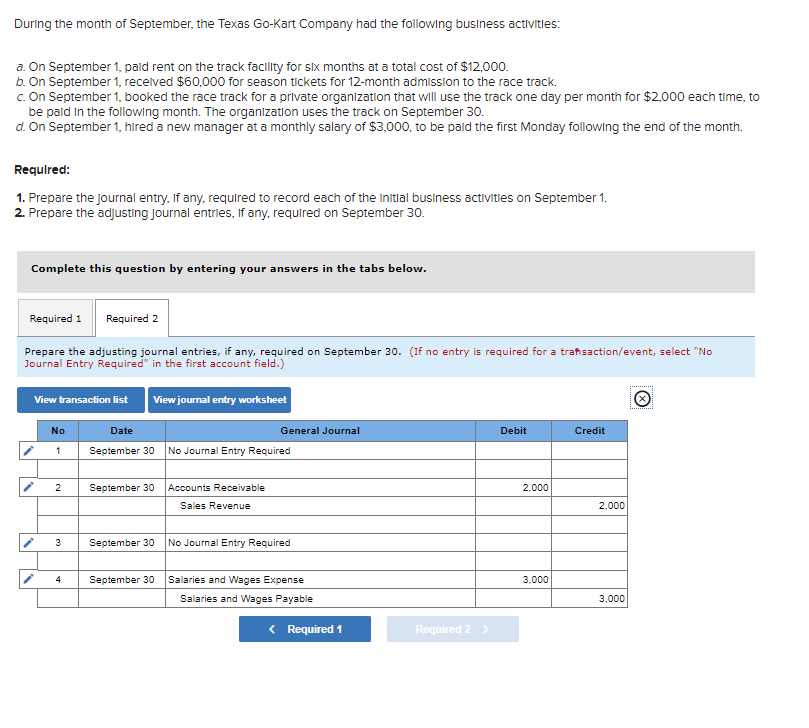
Task: Click September 30 date in entry 1
Action: click(122, 450)
